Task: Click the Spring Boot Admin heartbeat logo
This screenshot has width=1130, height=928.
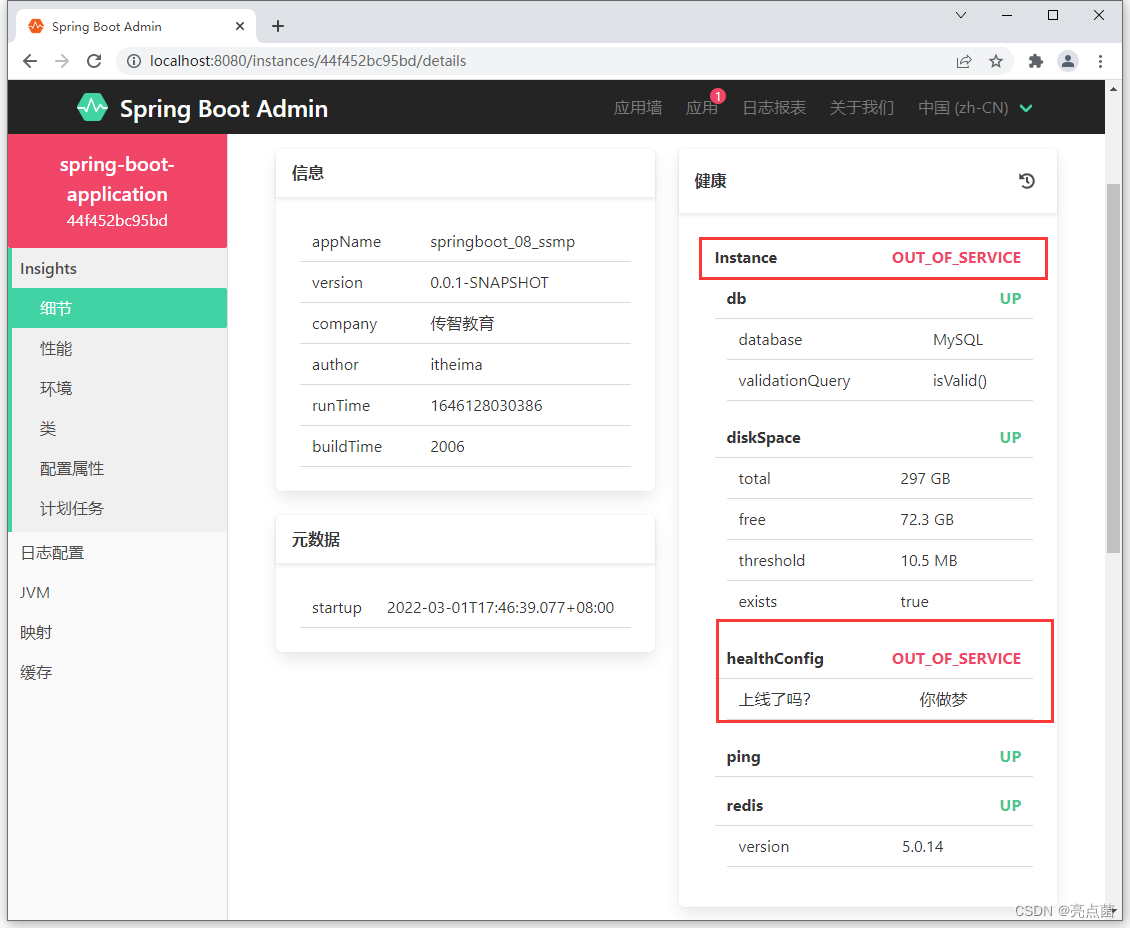Action: click(92, 108)
